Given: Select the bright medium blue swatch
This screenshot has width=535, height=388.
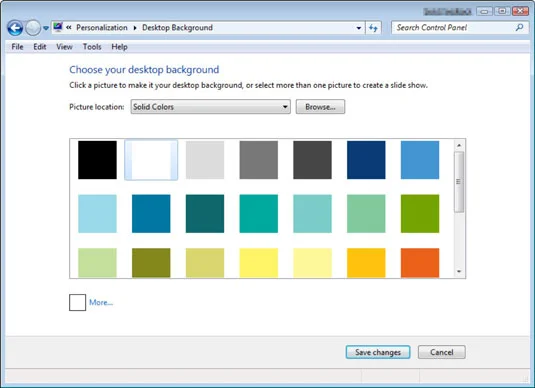Looking at the screenshot, I should click(420, 160).
